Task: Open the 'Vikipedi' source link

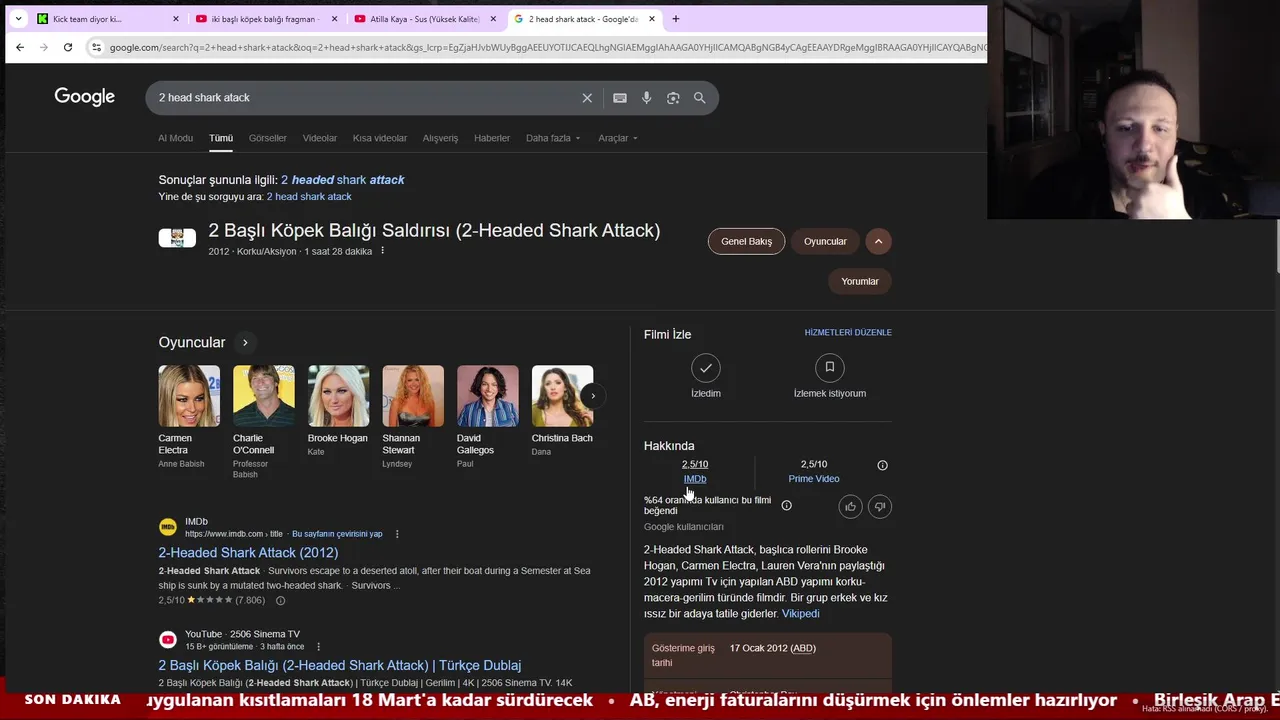Action: coord(801,614)
